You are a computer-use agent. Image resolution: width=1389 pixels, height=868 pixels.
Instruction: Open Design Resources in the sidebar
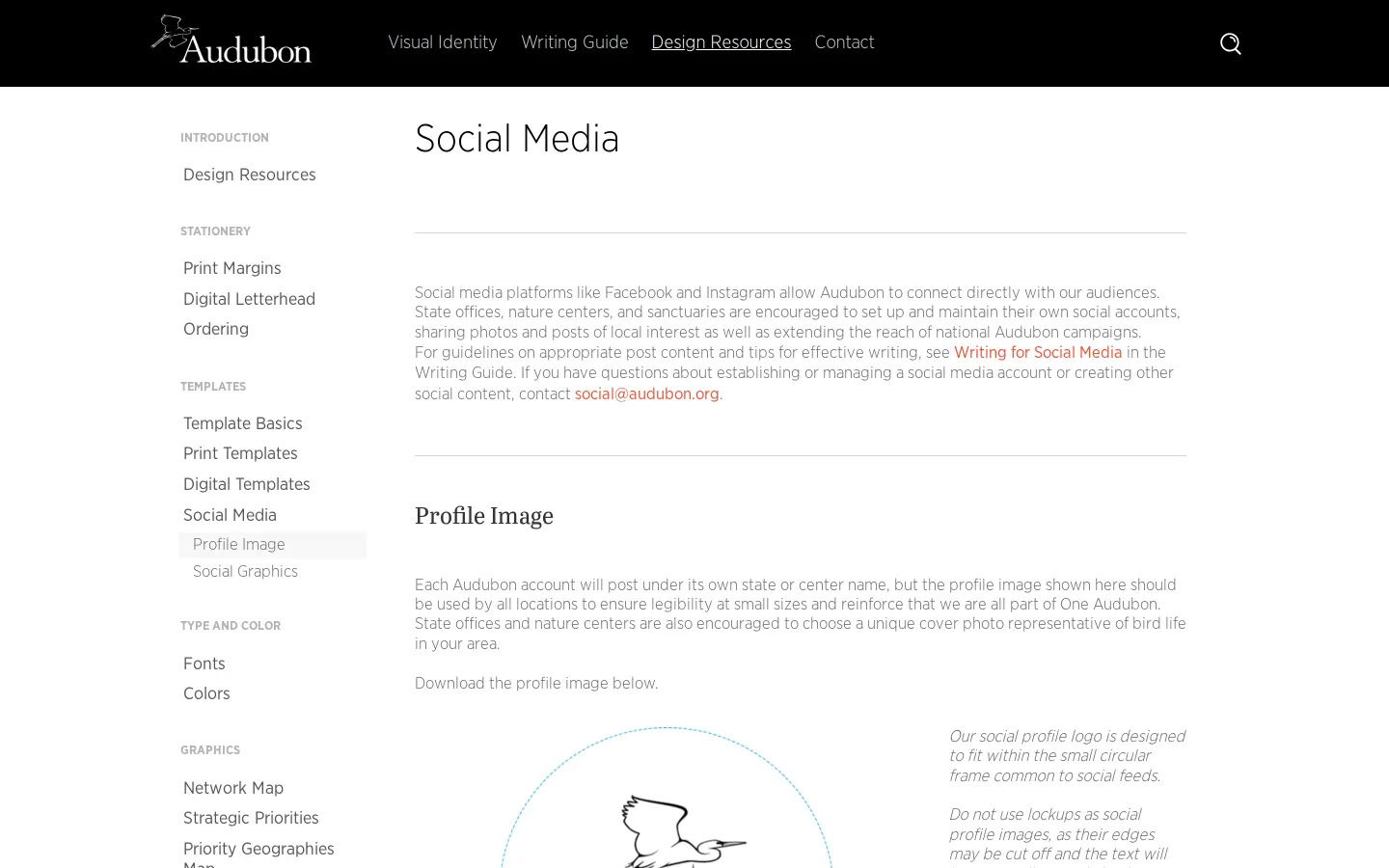point(250,175)
